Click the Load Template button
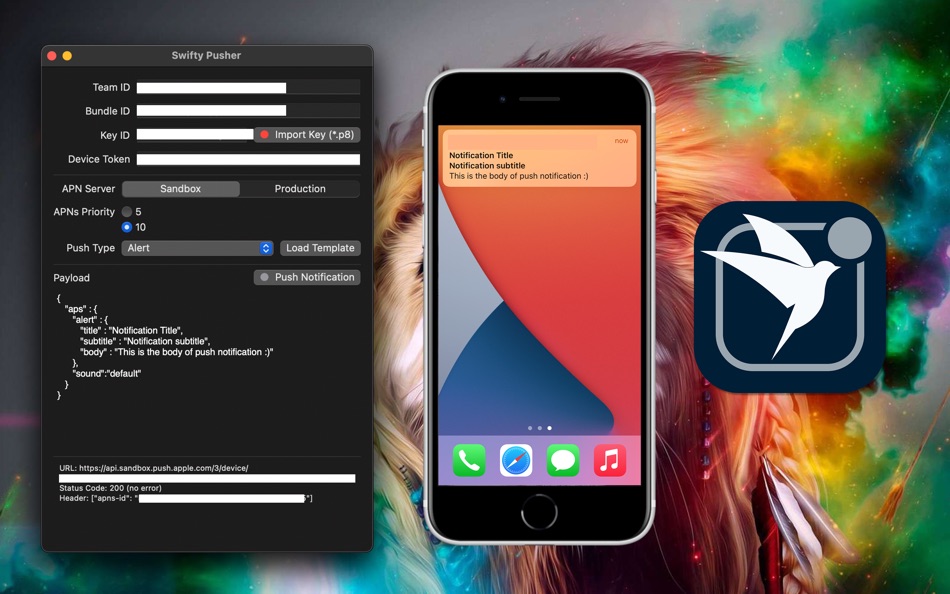Image resolution: width=950 pixels, height=594 pixels. (320, 248)
